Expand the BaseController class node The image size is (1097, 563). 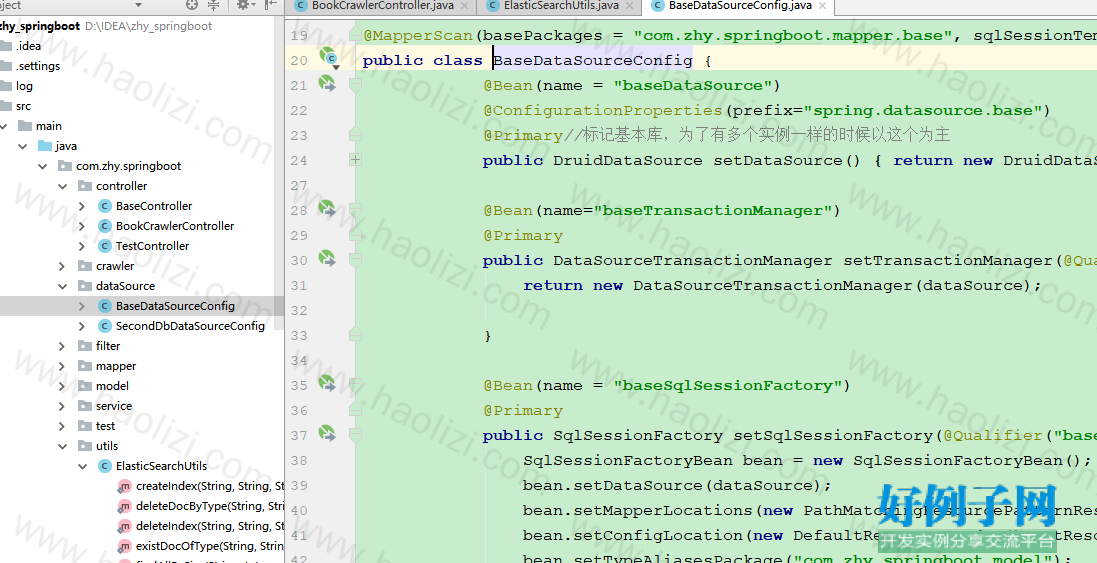[83, 206]
